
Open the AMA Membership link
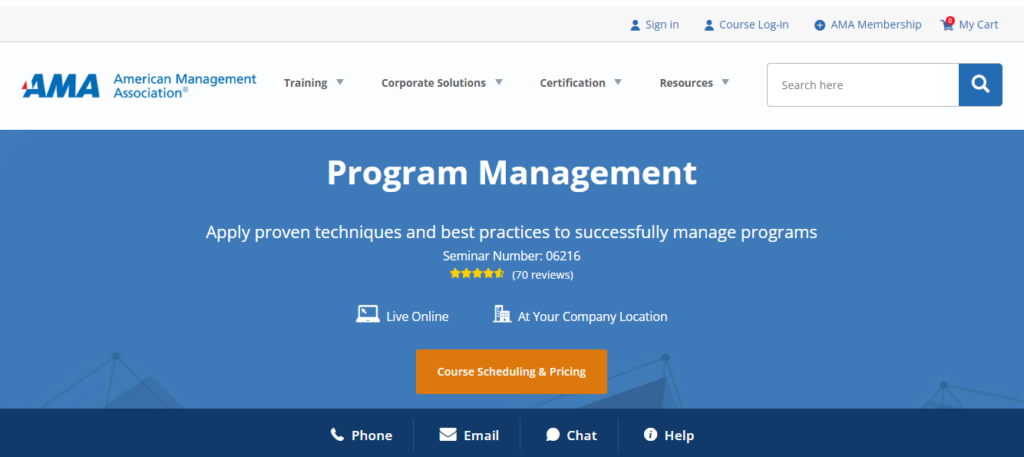[876, 25]
